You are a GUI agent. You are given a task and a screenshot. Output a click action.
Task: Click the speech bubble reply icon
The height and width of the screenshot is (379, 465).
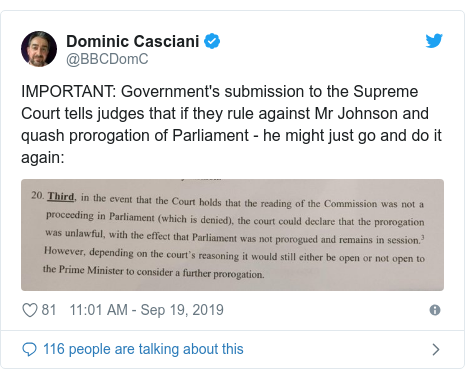point(29,349)
